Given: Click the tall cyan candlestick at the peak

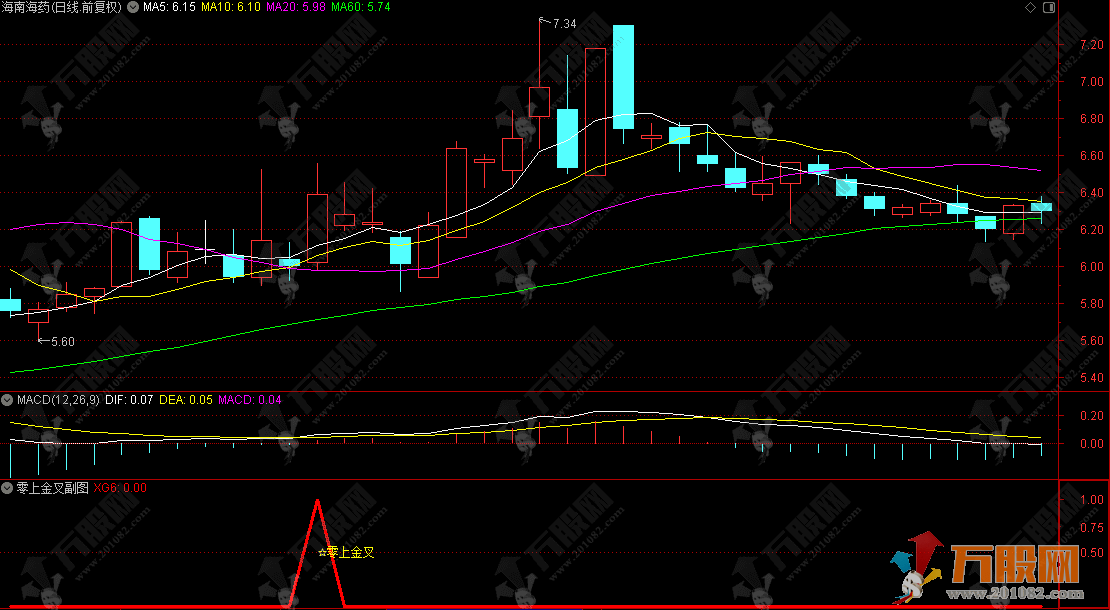Looking at the screenshot, I should pyautogui.click(x=623, y=77).
